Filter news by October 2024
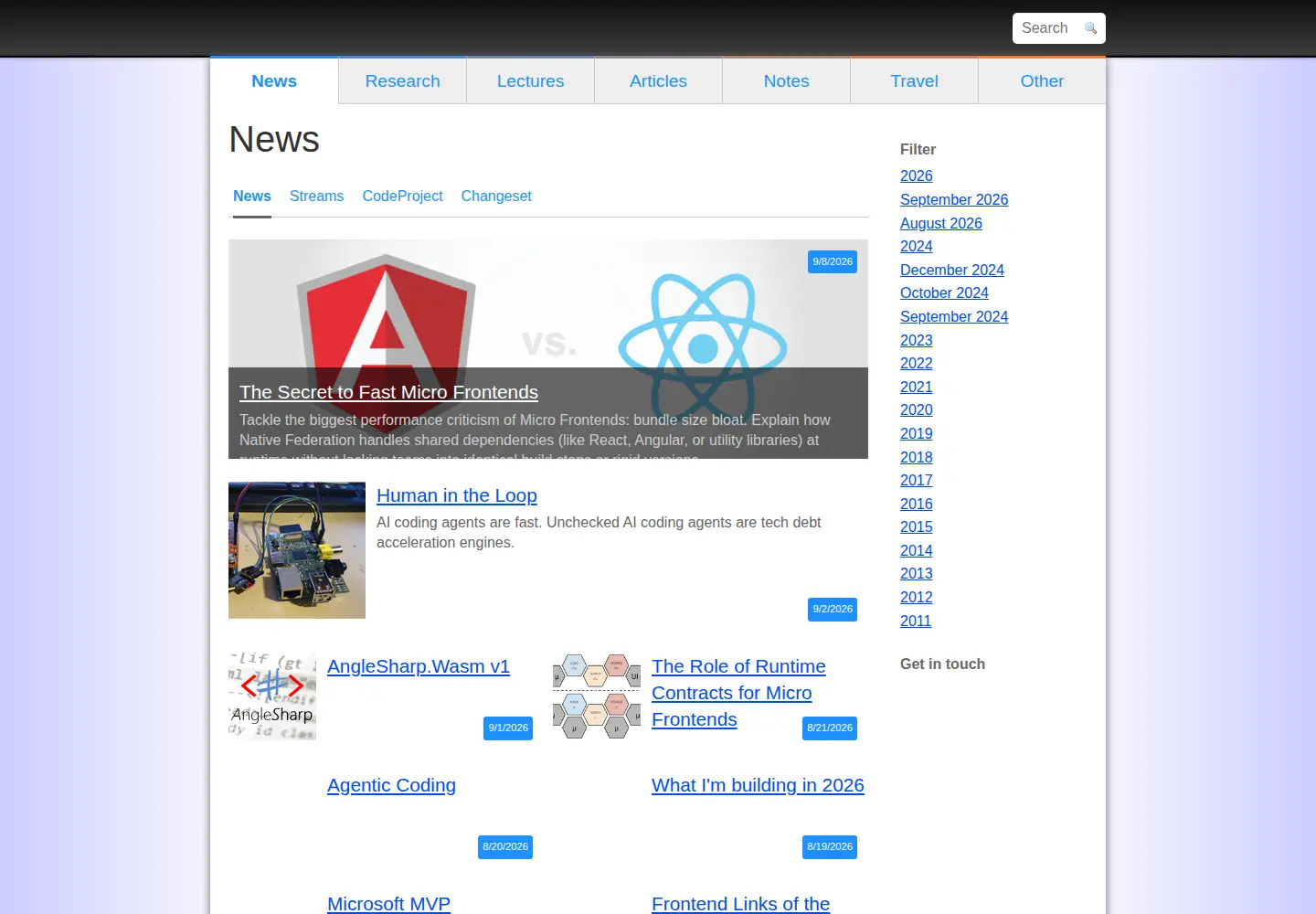Viewport: 1316px width, 914px height. click(944, 293)
